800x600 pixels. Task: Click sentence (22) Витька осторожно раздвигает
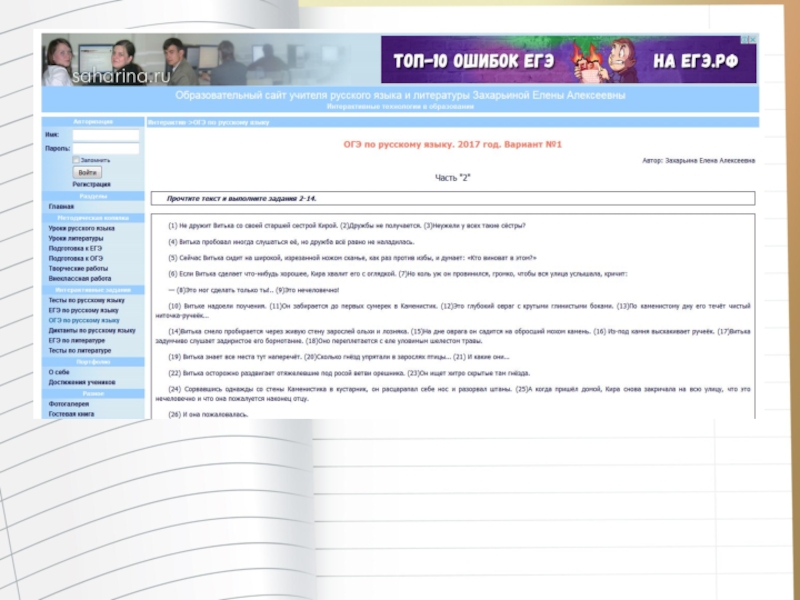[287, 373]
